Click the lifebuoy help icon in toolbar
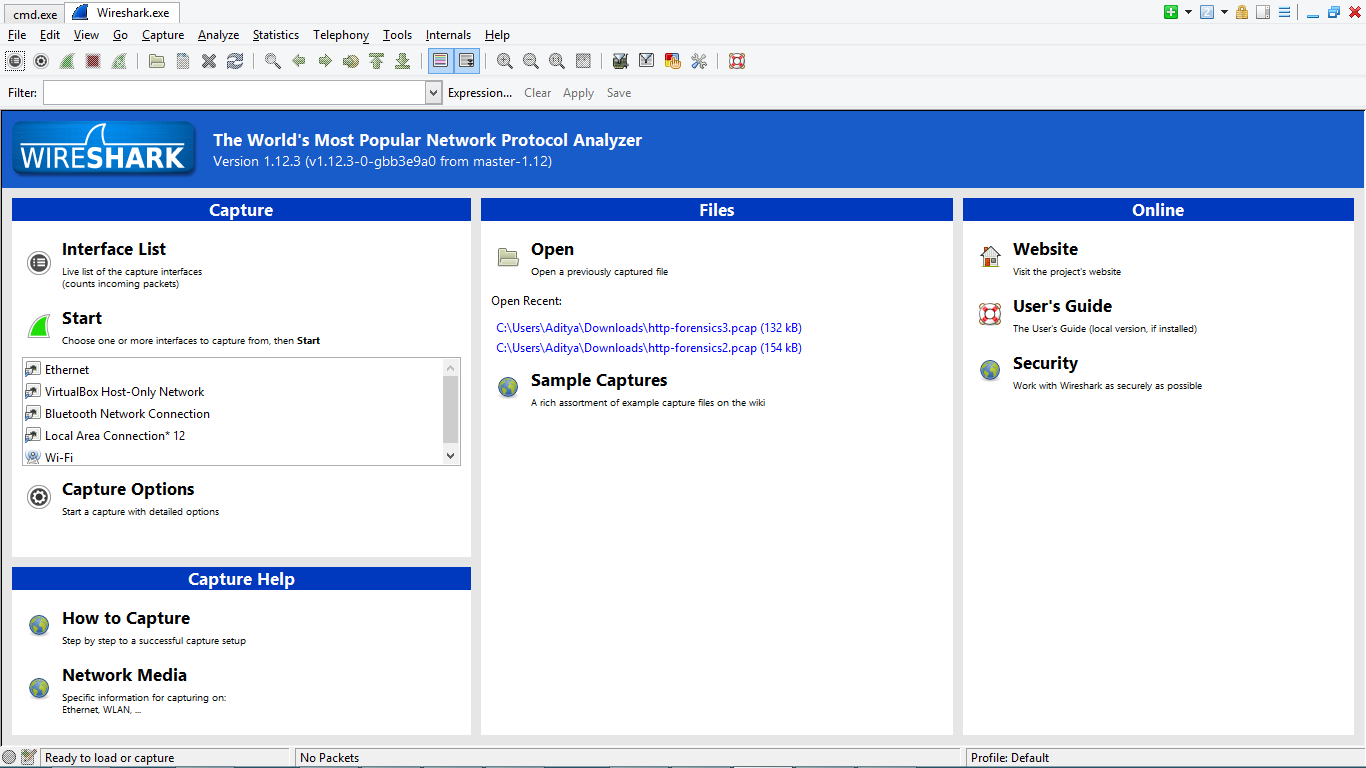The image size is (1366, 768). click(737, 61)
